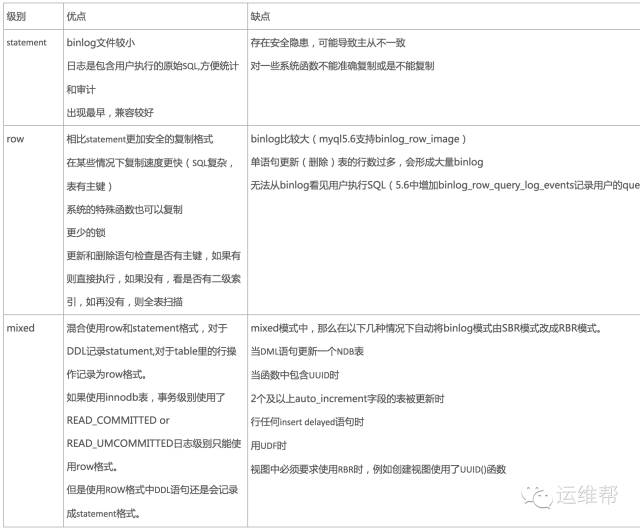Click the insert delayed语句 line
640x528 pixels.
[307, 422]
